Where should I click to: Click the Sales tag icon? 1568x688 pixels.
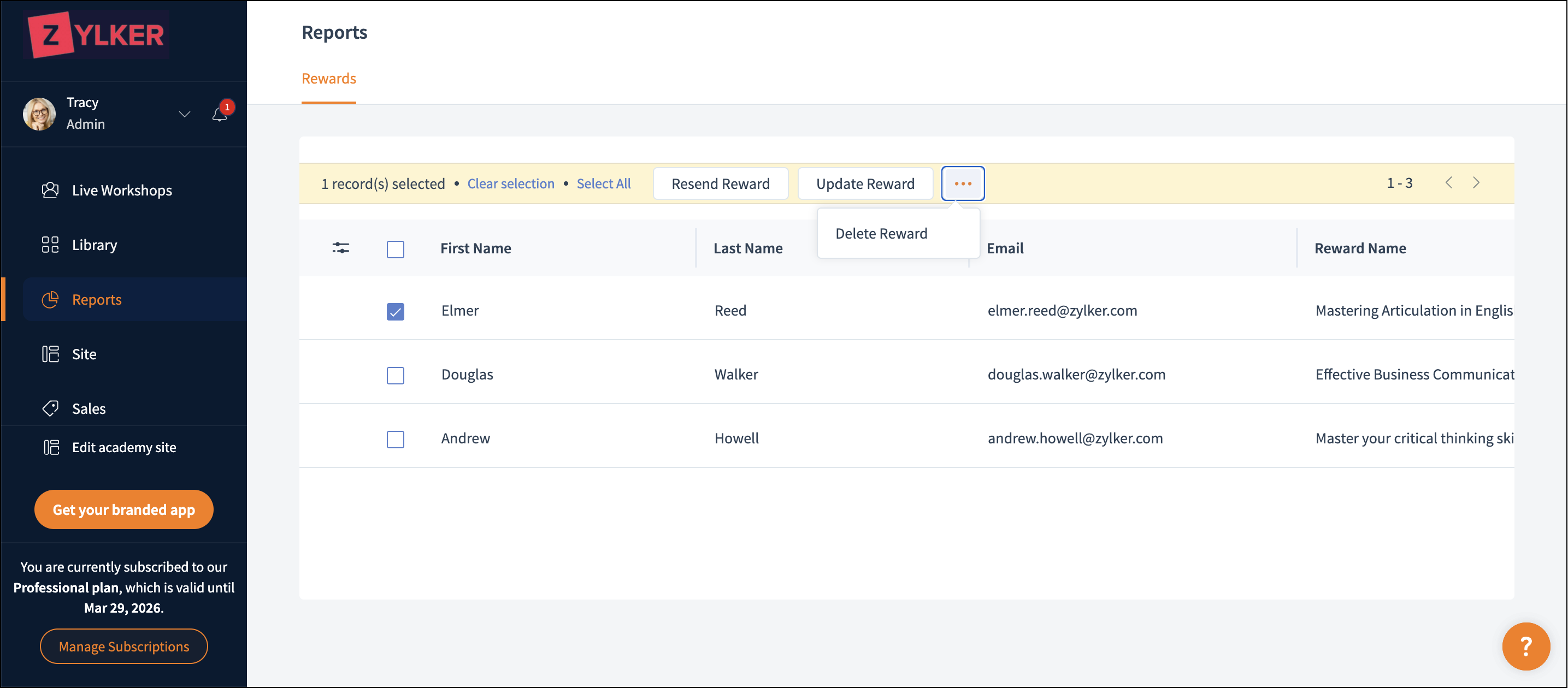click(x=50, y=408)
